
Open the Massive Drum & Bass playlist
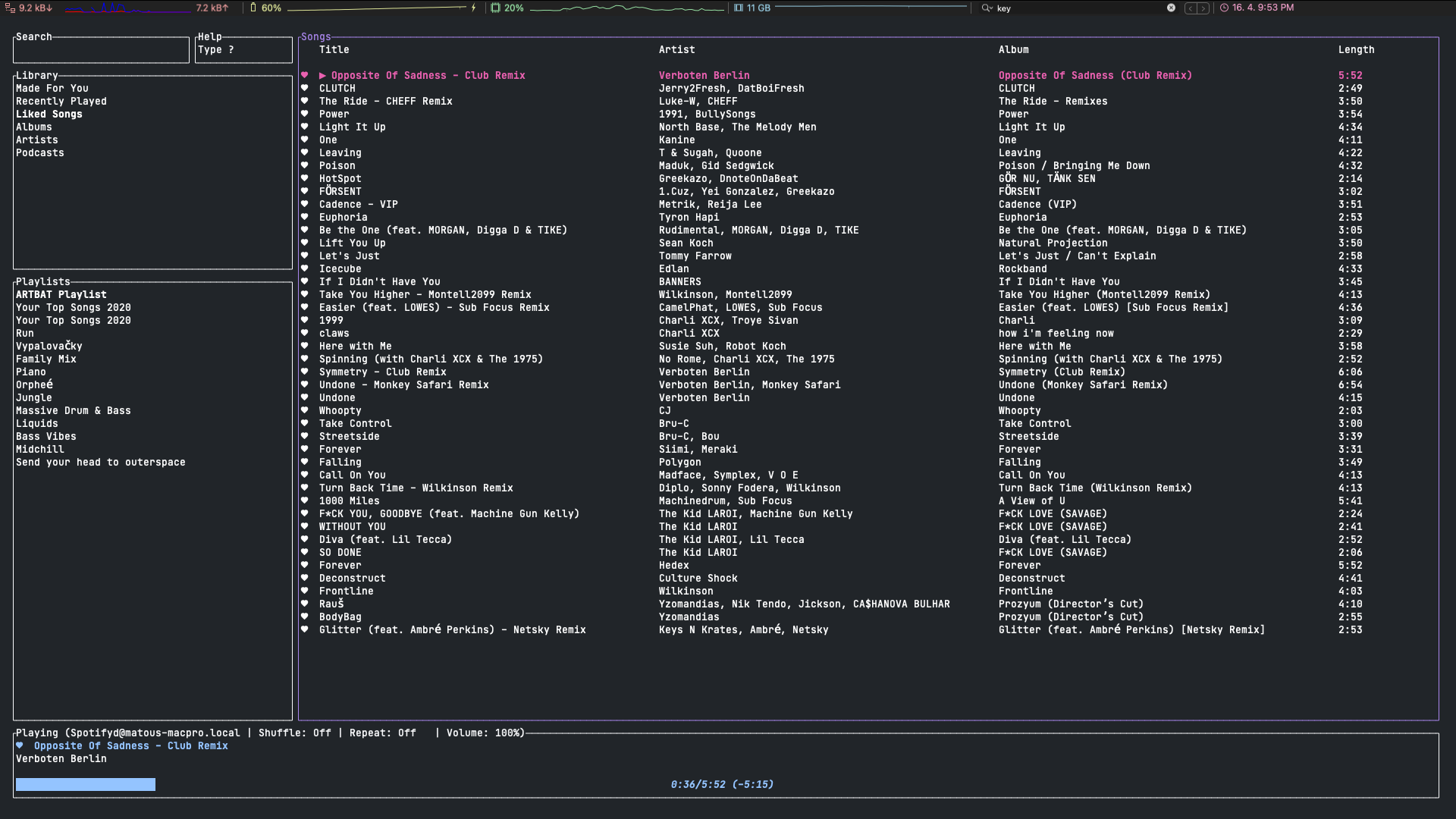pyautogui.click(x=74, y=410)
